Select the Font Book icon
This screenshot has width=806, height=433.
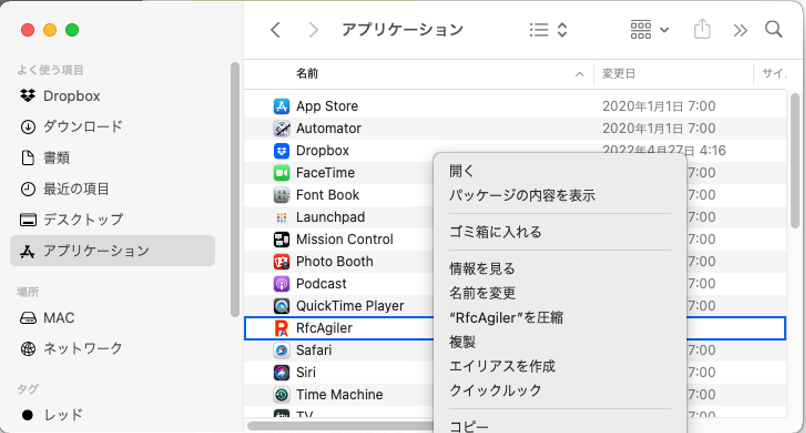click(281, 195)
